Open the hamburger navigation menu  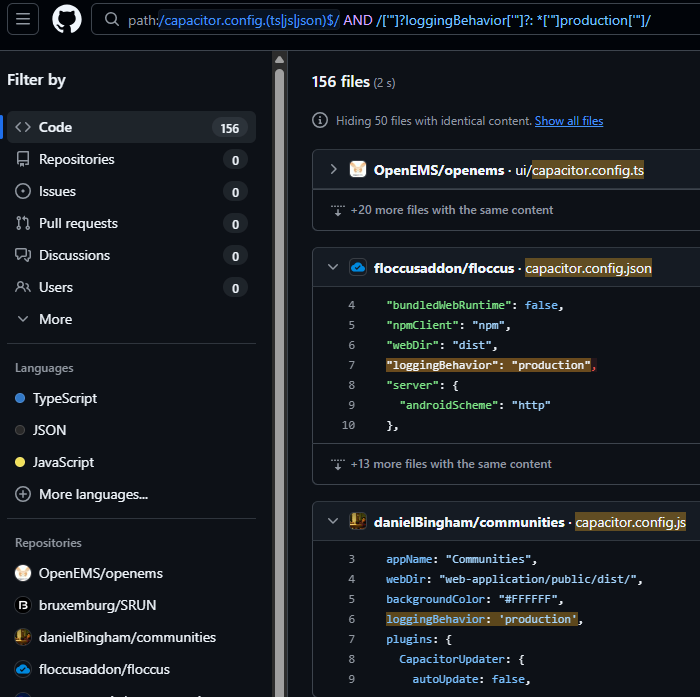[24, 19]
